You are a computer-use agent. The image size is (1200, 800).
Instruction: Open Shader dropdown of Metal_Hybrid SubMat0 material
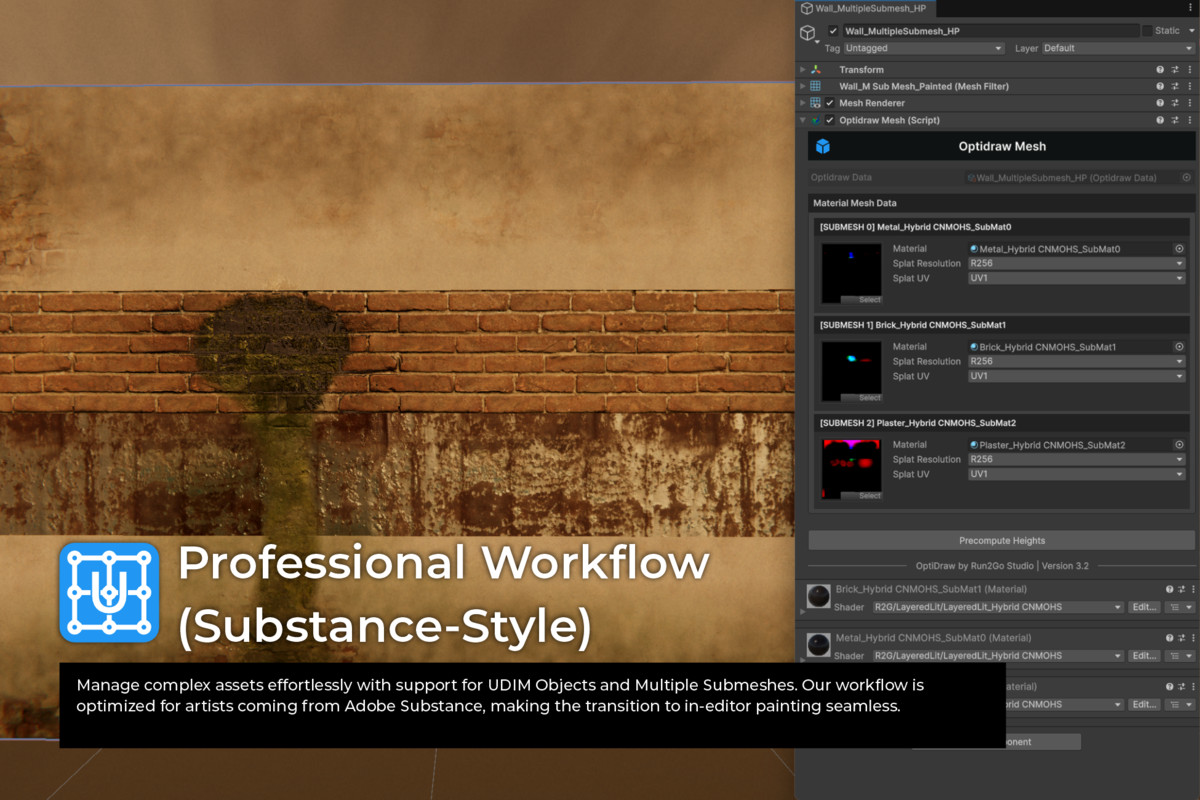[x=998, y=656]
